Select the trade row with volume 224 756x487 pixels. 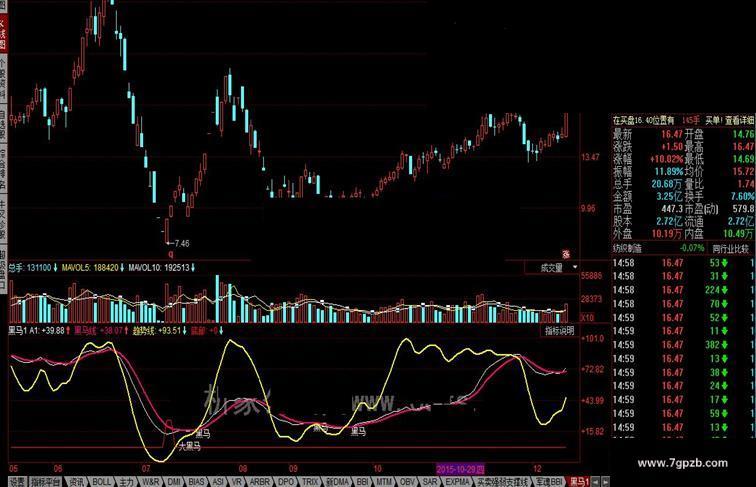(684, 290)
